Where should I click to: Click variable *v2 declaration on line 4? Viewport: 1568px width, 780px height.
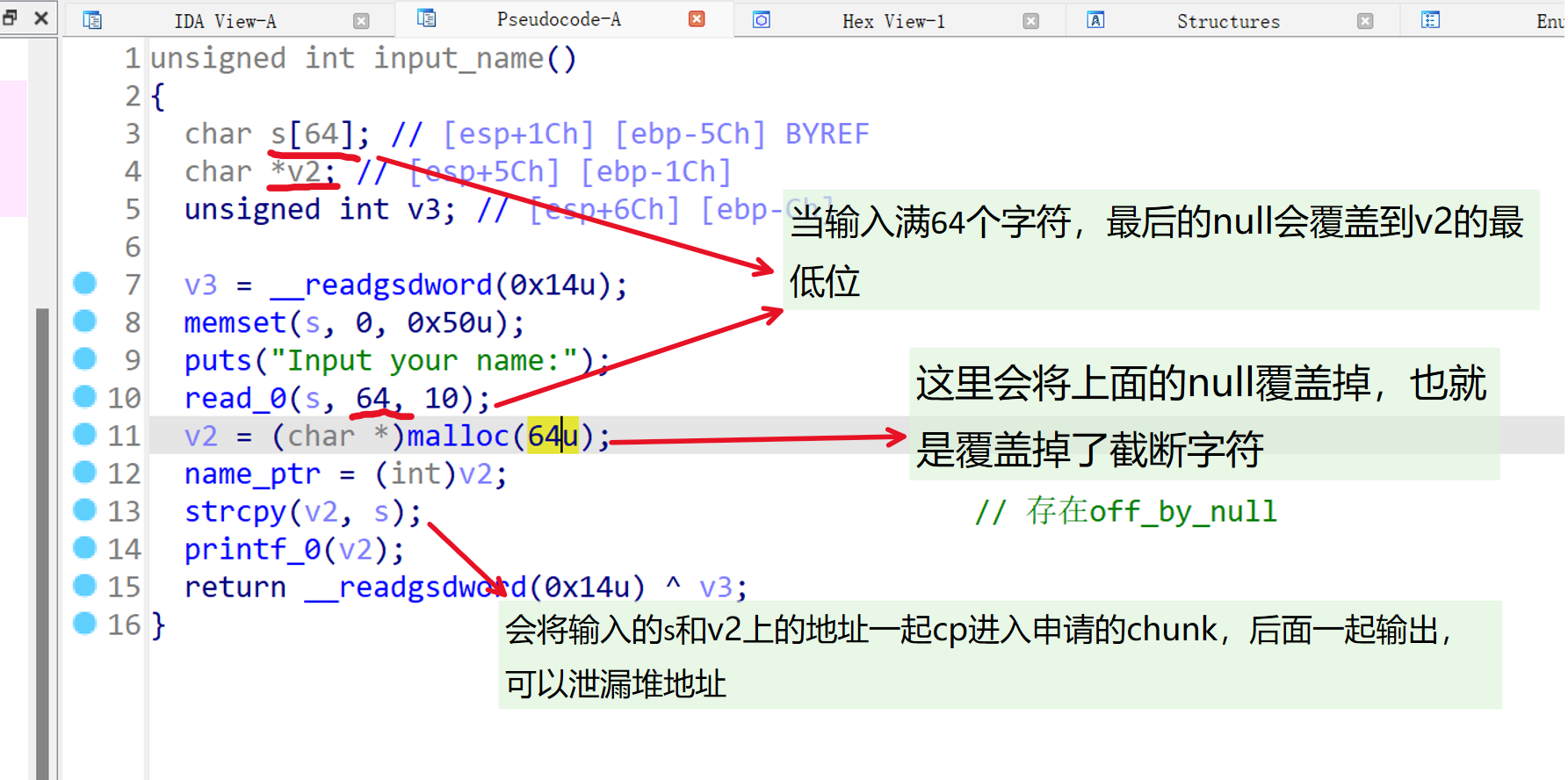pyautogui.click(x=295, y=172)
